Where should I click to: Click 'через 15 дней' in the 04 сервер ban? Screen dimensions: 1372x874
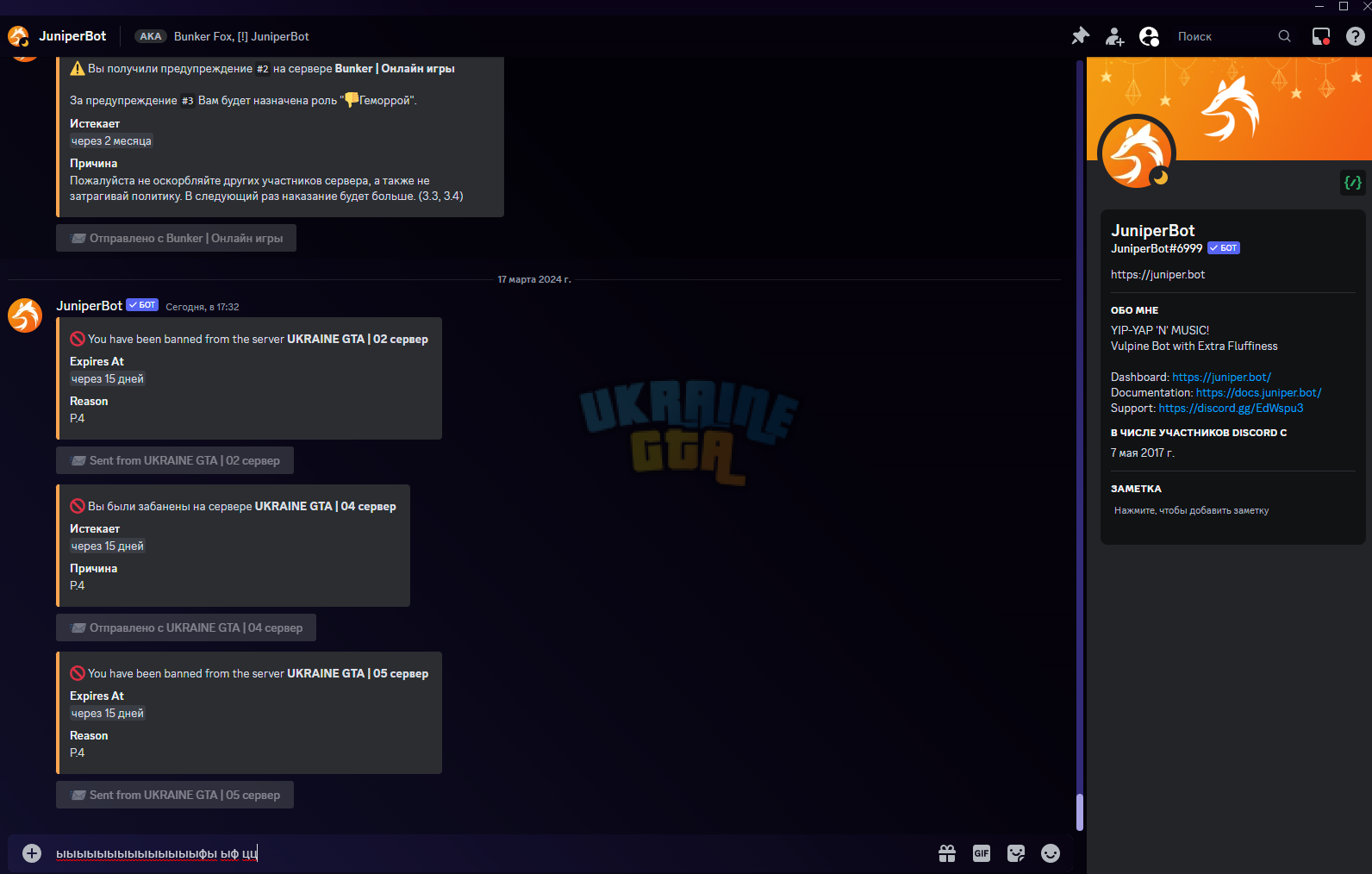pyautogui.click(x=108, y=546)
